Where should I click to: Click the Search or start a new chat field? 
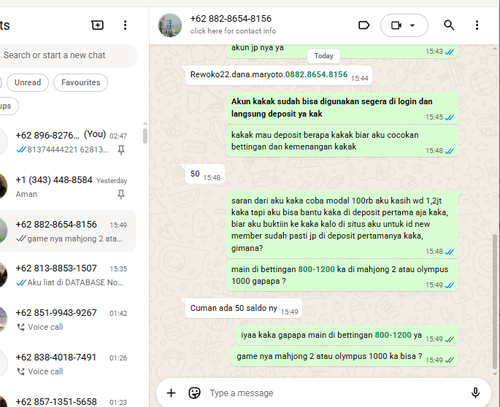(x=68, y=55)
